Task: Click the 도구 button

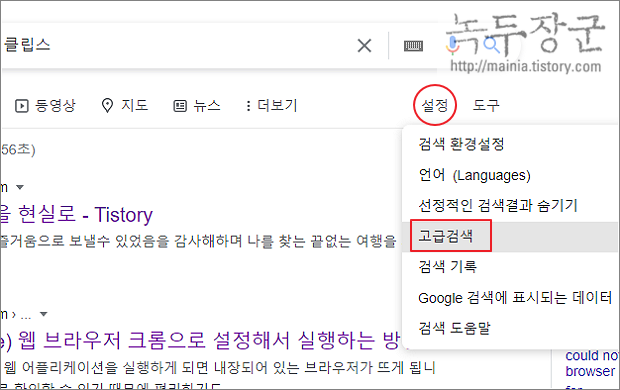Action: pos(486,105)
